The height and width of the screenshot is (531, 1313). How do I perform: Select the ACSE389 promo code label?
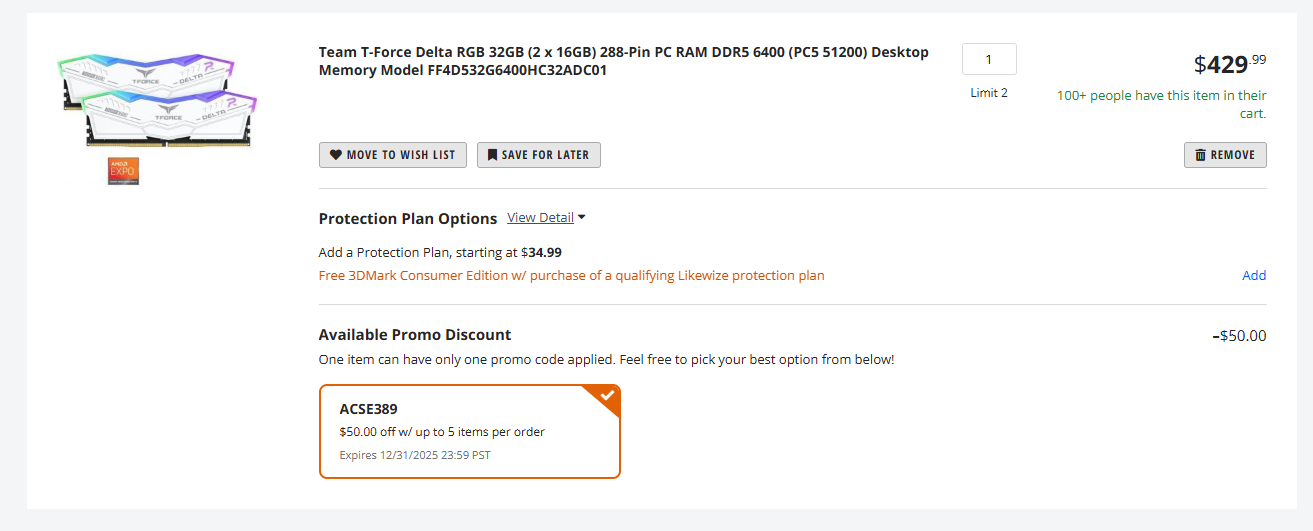coord(369,409)
